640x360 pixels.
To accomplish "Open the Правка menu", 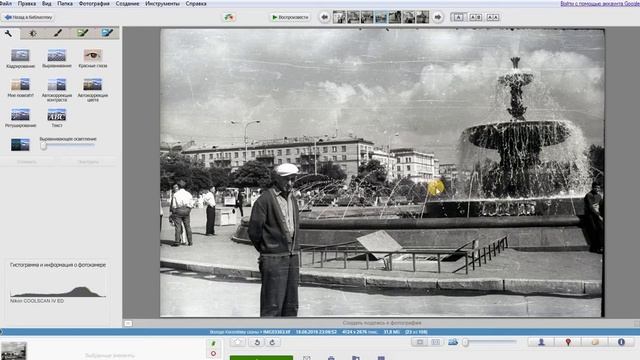I will click(x=27, y=4).
